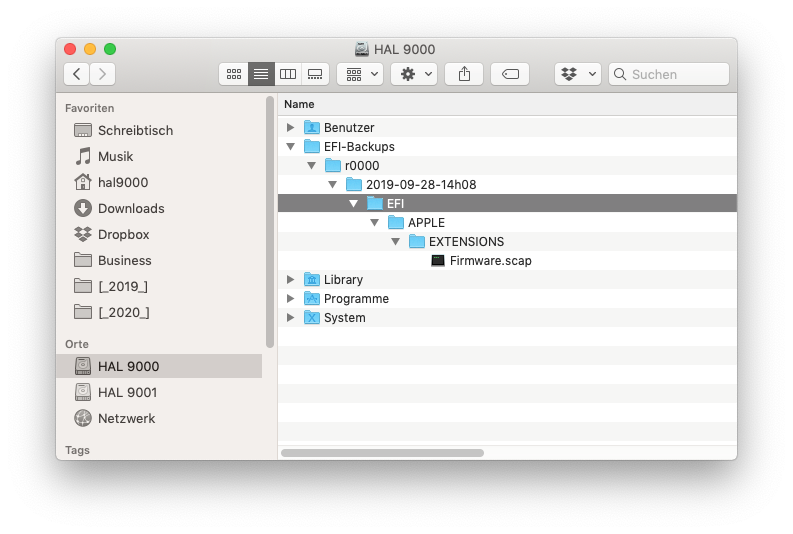Open Netzwerk in the sidebar
Screen dimensions: 793x534
click(x=160, y=419)
